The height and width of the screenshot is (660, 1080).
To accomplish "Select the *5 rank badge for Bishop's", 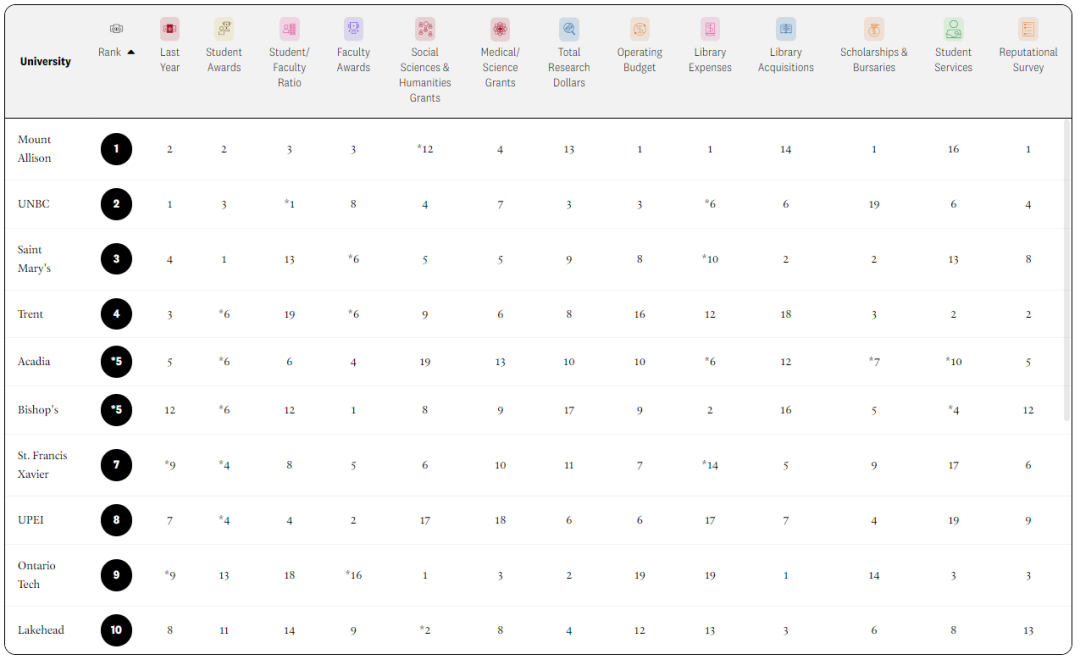I will 116,410.
